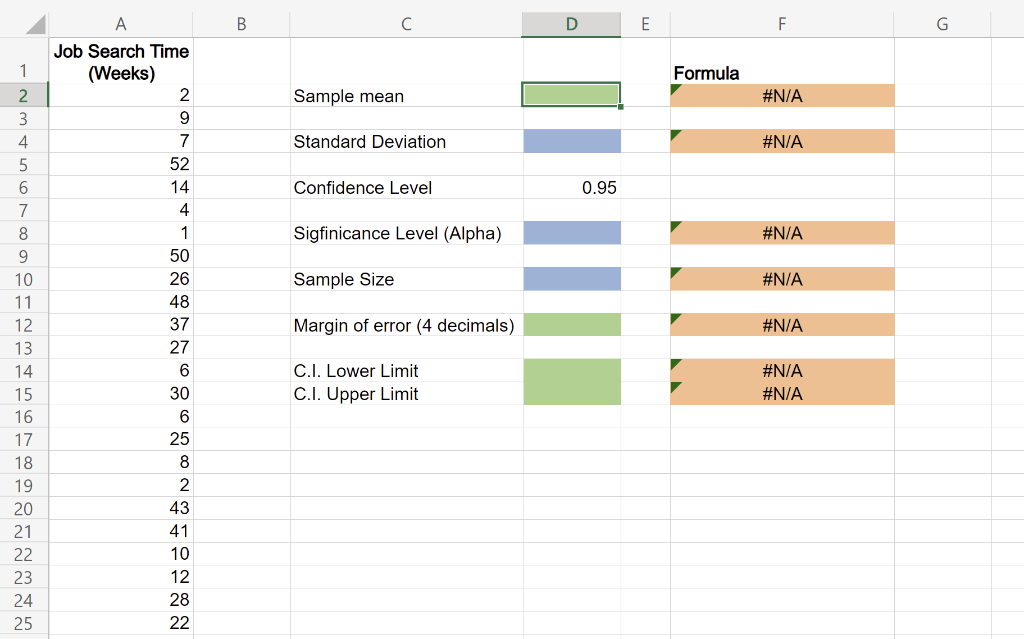This screenshot has height=639, width=1024.
Task: Click the Sigfinicance Level (Alpha) label
Action: [398, 233]
